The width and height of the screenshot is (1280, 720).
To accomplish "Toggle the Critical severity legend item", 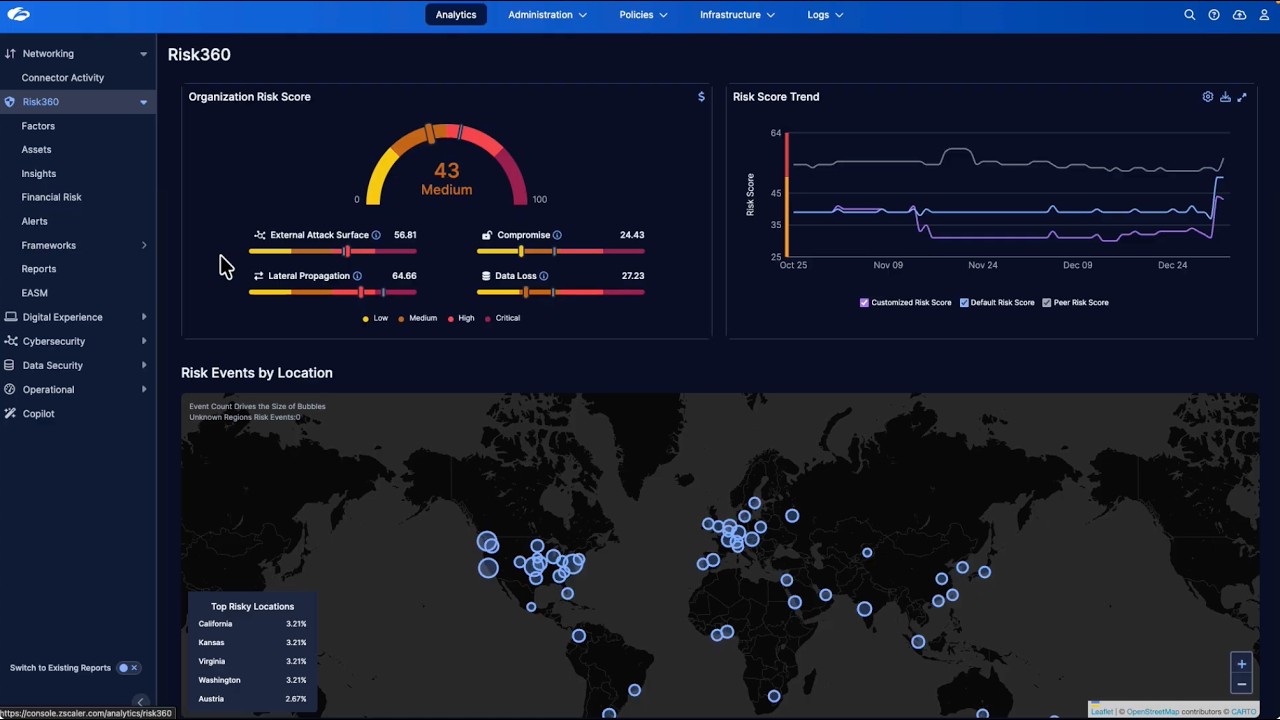I will 502,318.
